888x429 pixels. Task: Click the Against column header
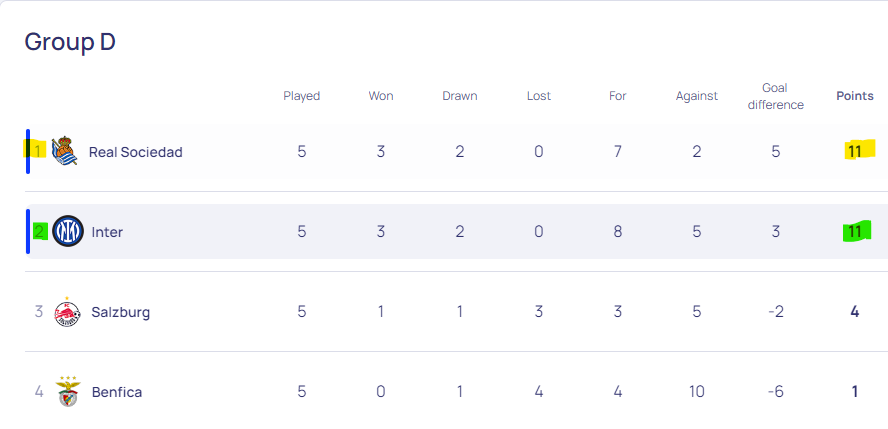click(697, 96)
